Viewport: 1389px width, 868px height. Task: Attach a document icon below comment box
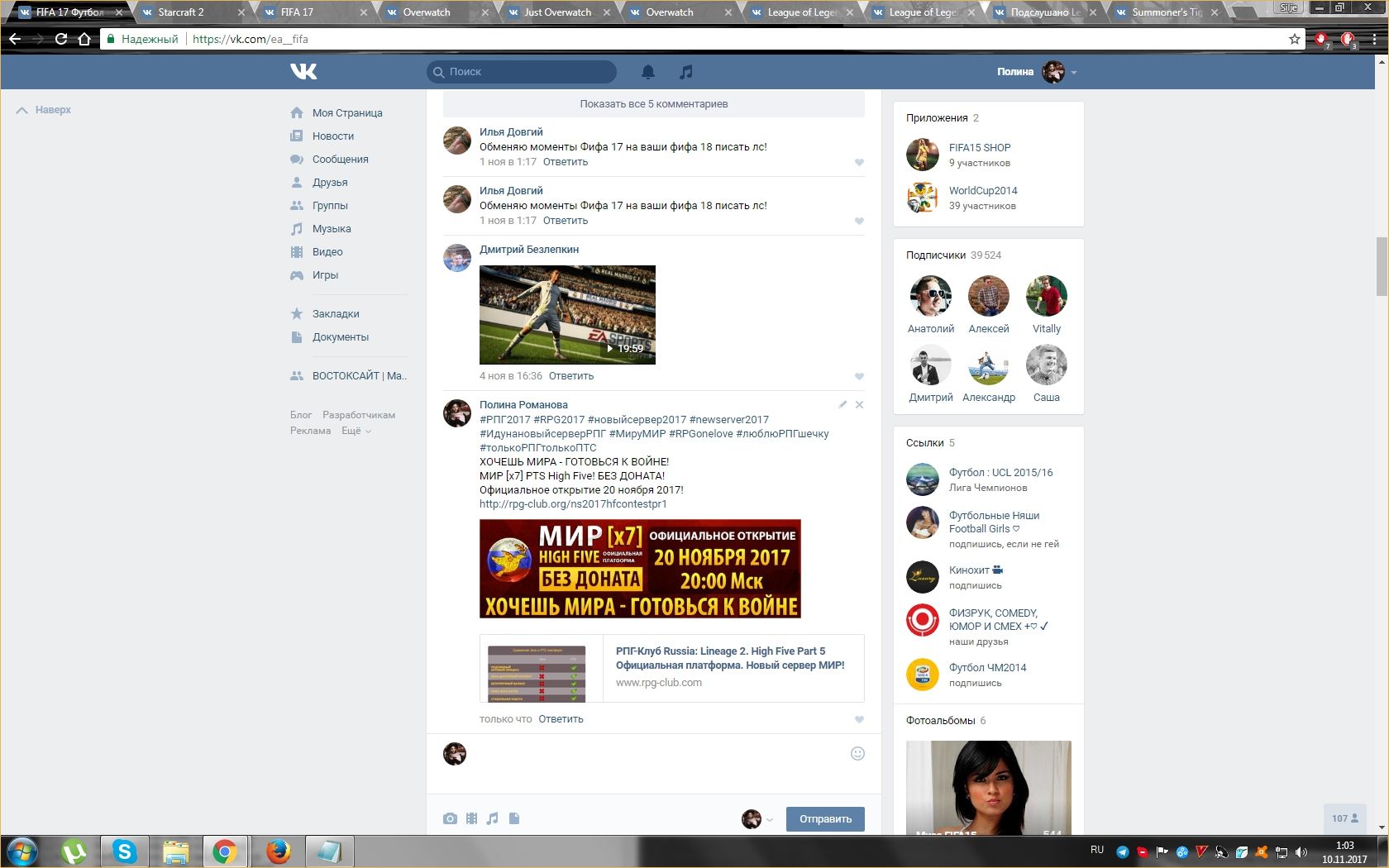[514, 818]
